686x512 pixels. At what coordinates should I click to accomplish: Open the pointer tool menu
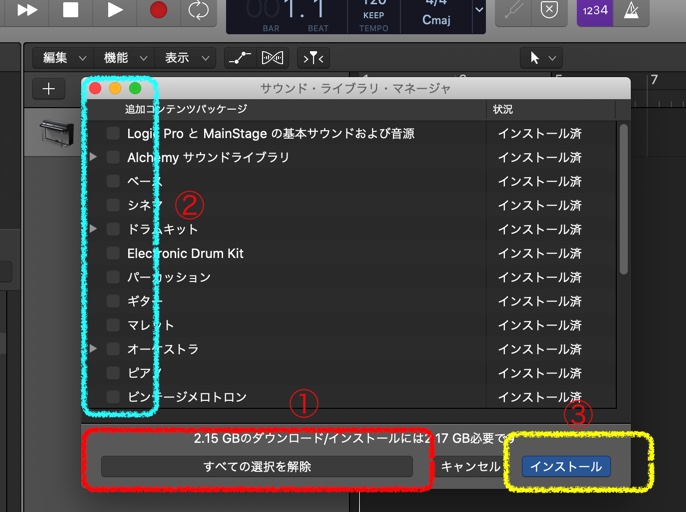pos(541,58)
